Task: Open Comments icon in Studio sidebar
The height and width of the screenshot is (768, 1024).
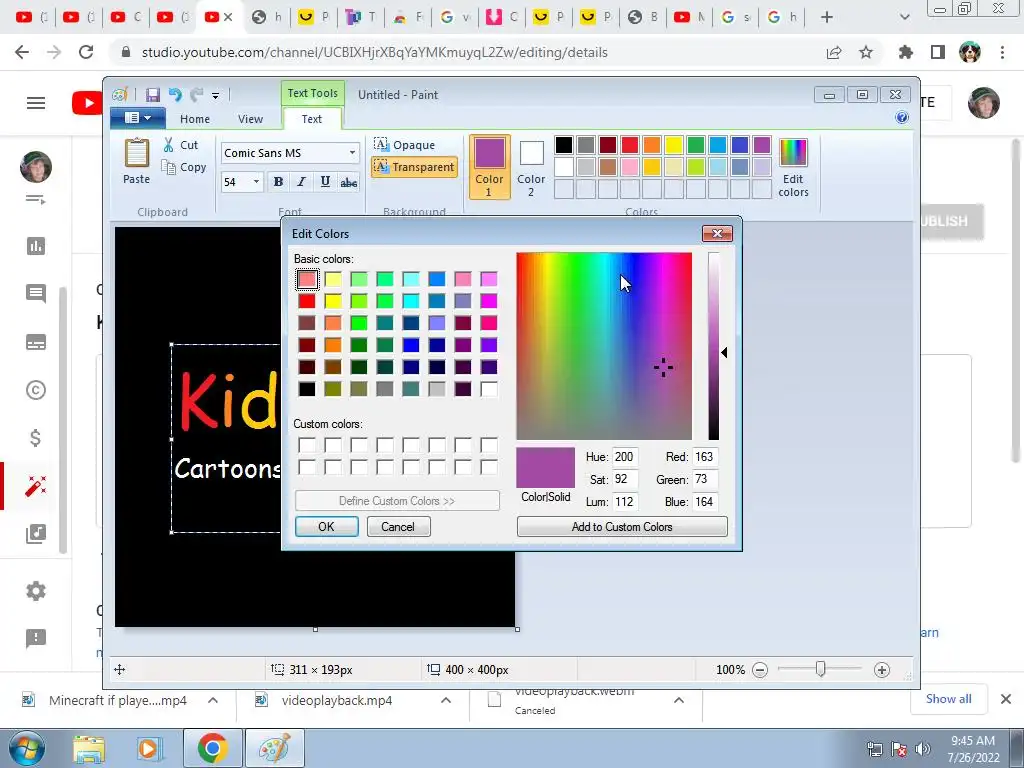Action: [x=36, y=294]
